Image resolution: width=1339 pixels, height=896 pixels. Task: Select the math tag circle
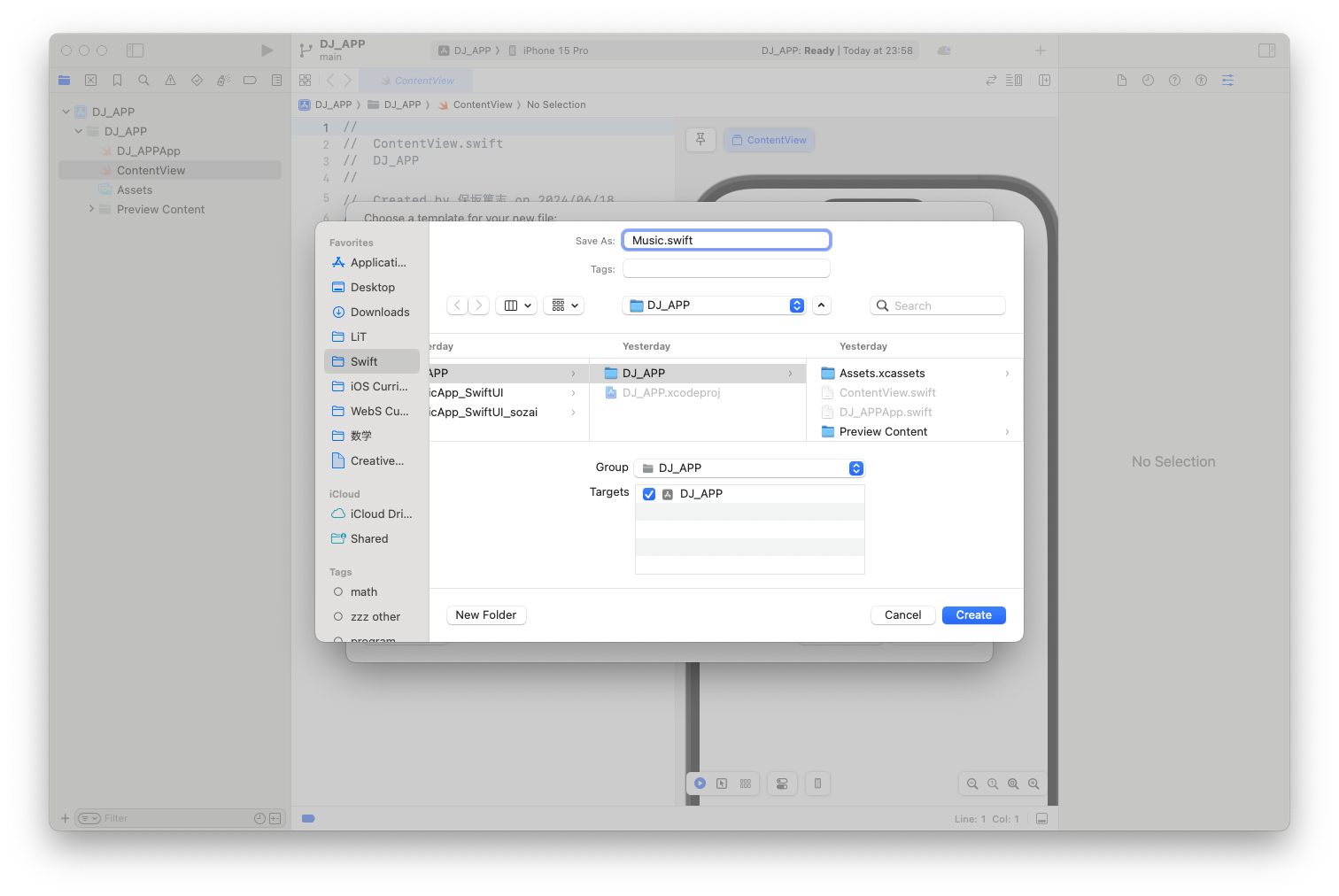[x=339, y=591]
